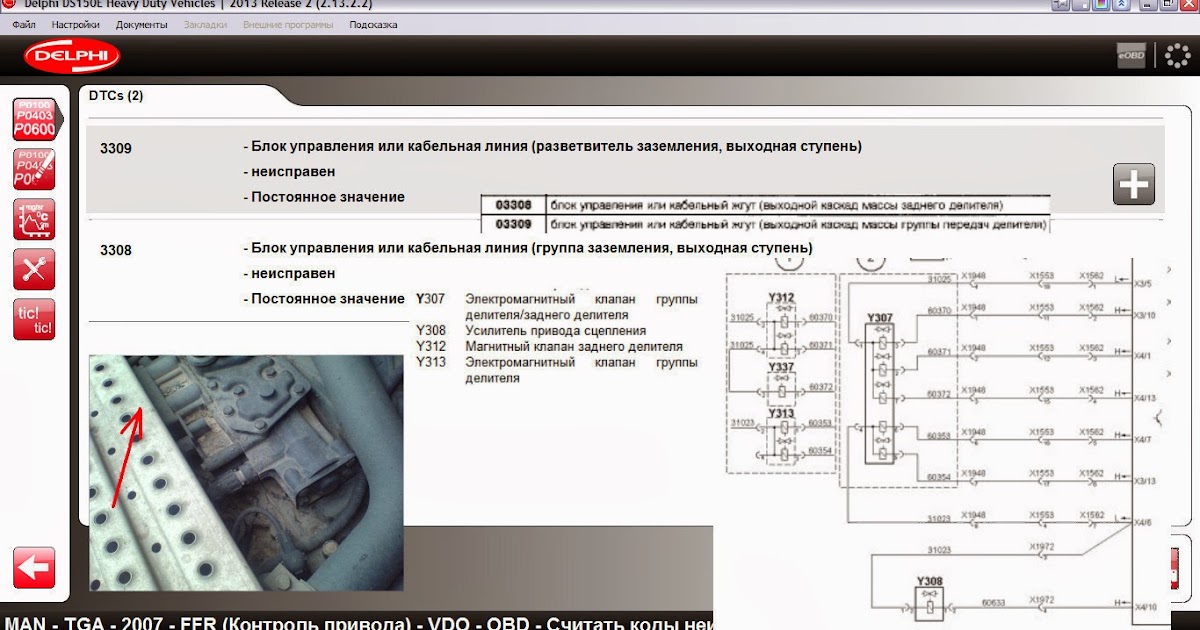Viewport: 1200px width, 630px height.
Task: Click connector pin X3/10 in the diagram
Action: pos(1146,315)
